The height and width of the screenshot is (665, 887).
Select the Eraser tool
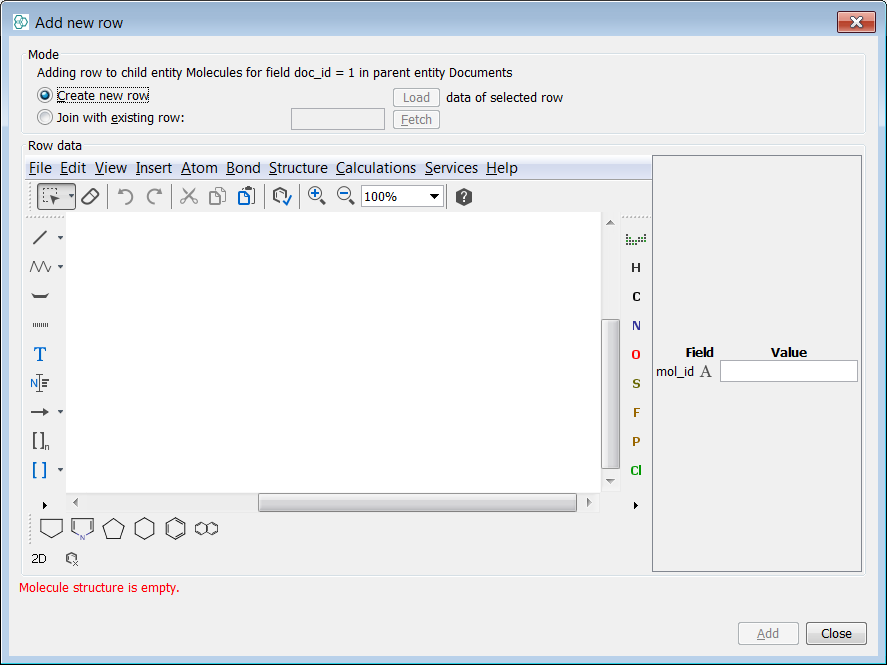point(89,196)
